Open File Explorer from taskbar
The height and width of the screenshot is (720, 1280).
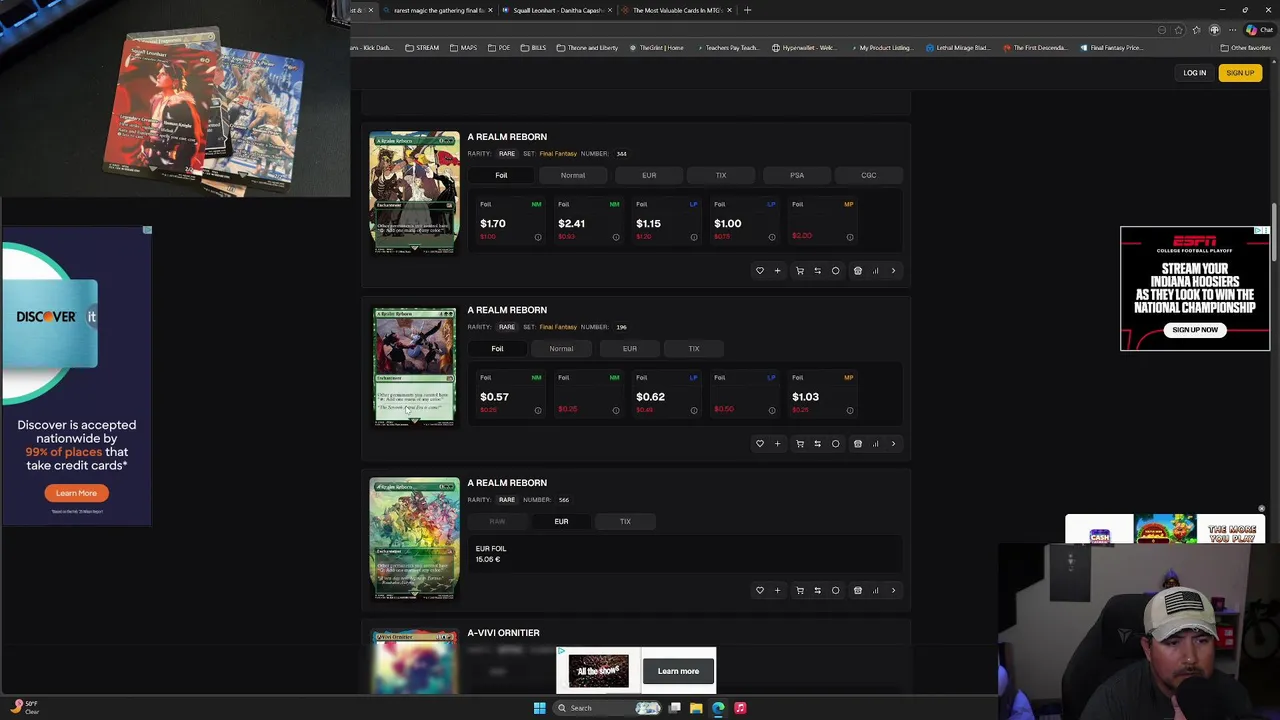click(696, 708)
